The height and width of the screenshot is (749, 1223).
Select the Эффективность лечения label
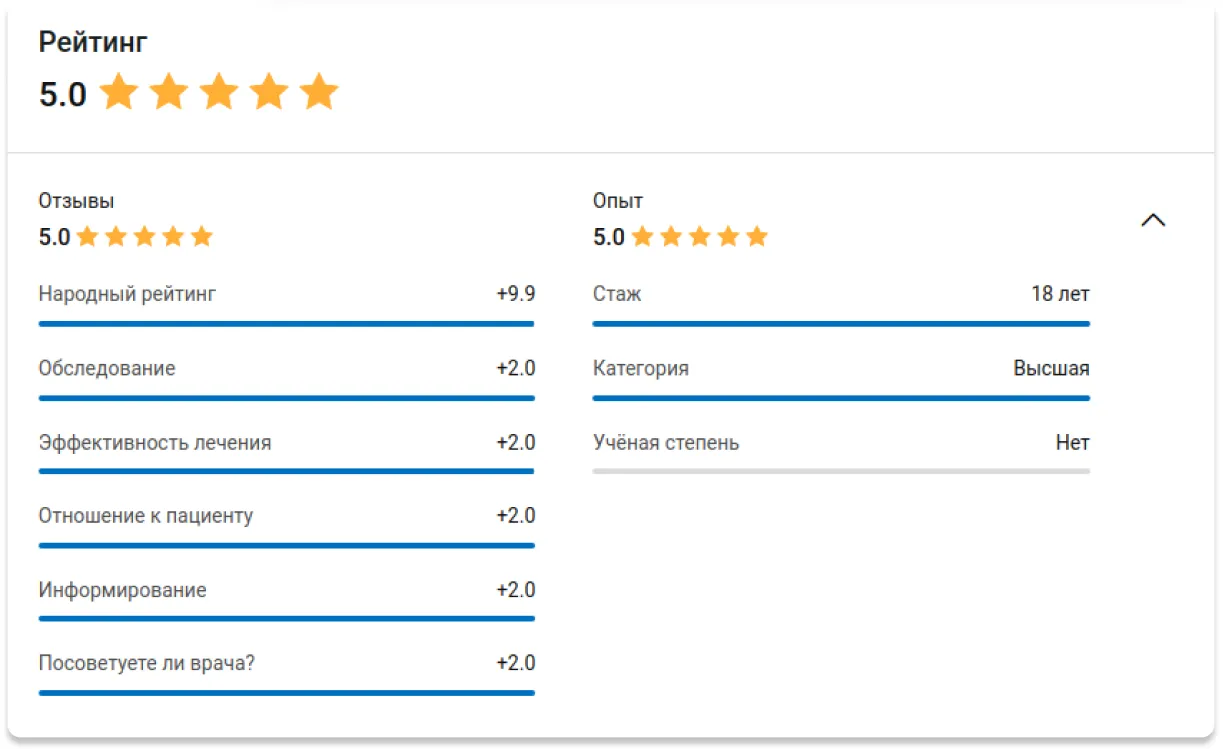[155, 442]
